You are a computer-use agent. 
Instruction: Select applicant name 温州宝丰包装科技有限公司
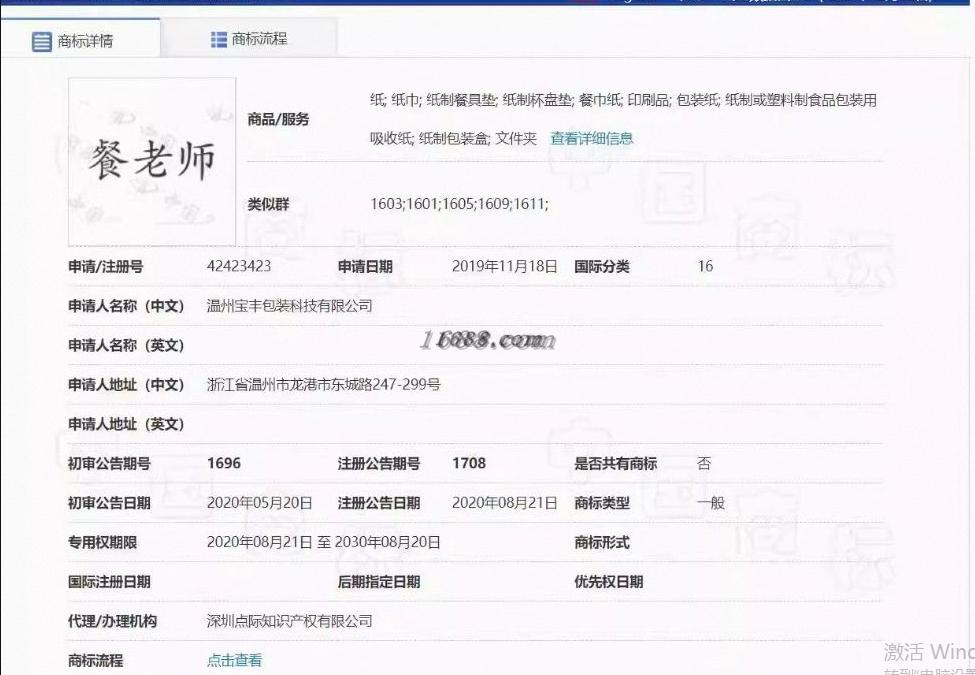[x=290, y=306]
